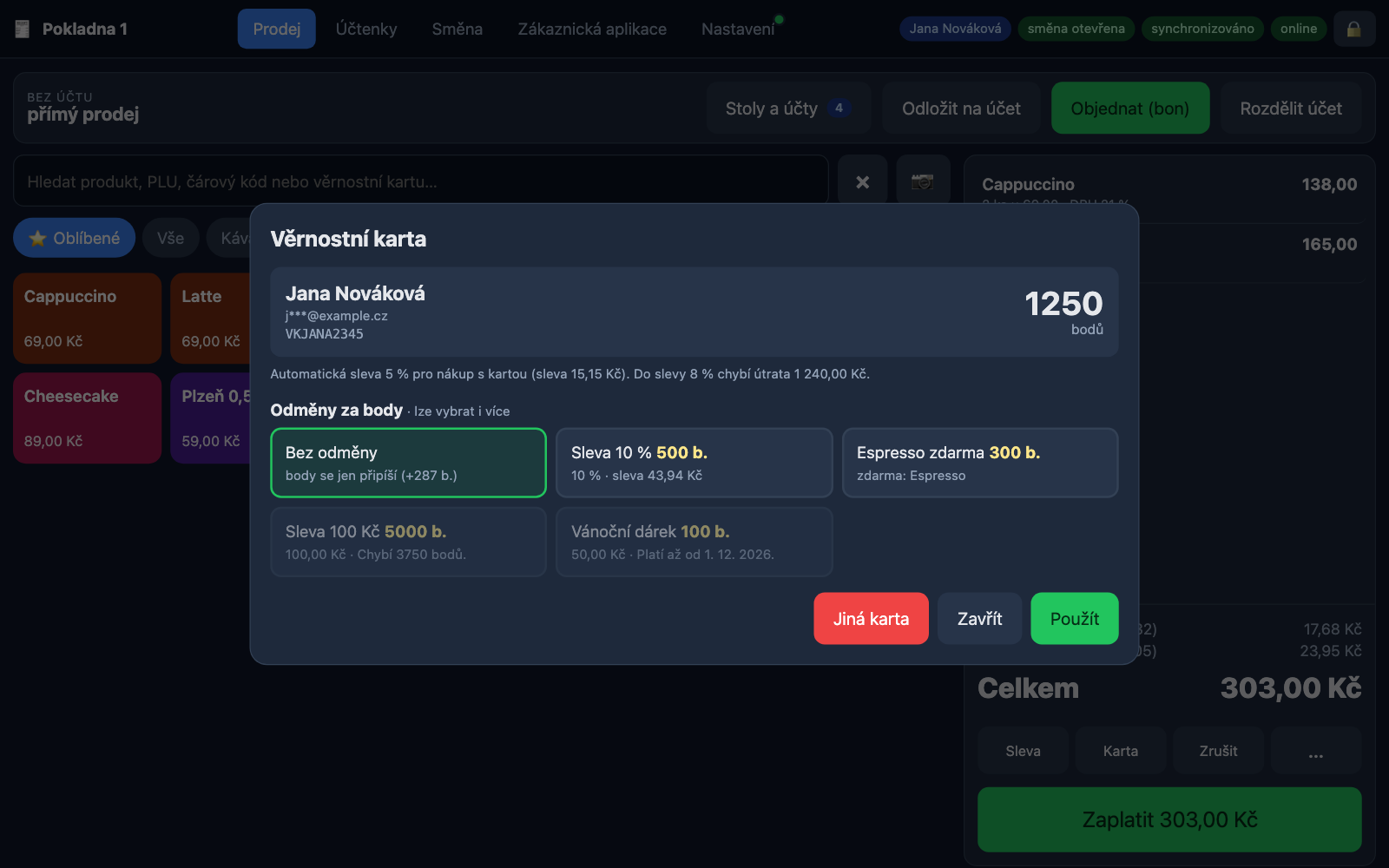Select the 'Vše' category filter
This screenshot has width=1389, height=868.
170,238
